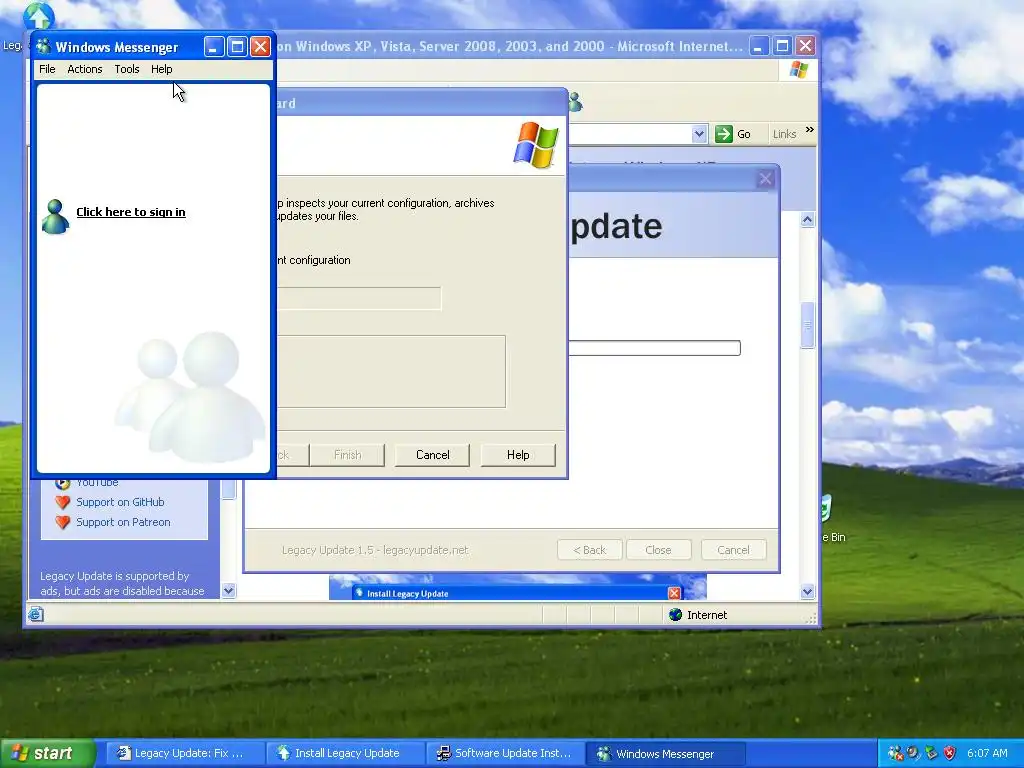Click the Go button in Internet Explorer
Image resolution: width=1024 pixels, height=768 pixels.
tap(733, 134)
